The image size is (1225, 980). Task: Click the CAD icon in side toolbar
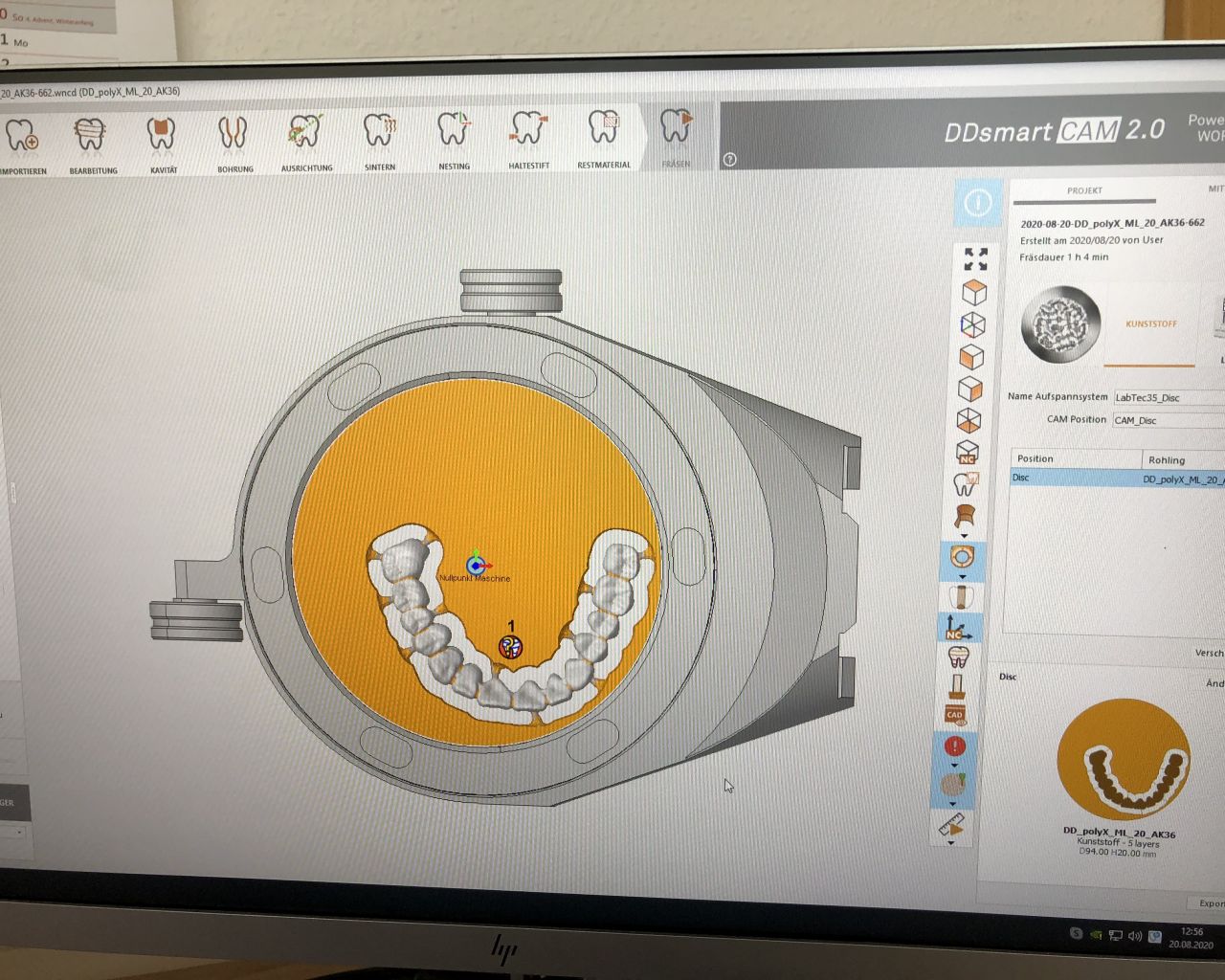[x=954, y=714]
